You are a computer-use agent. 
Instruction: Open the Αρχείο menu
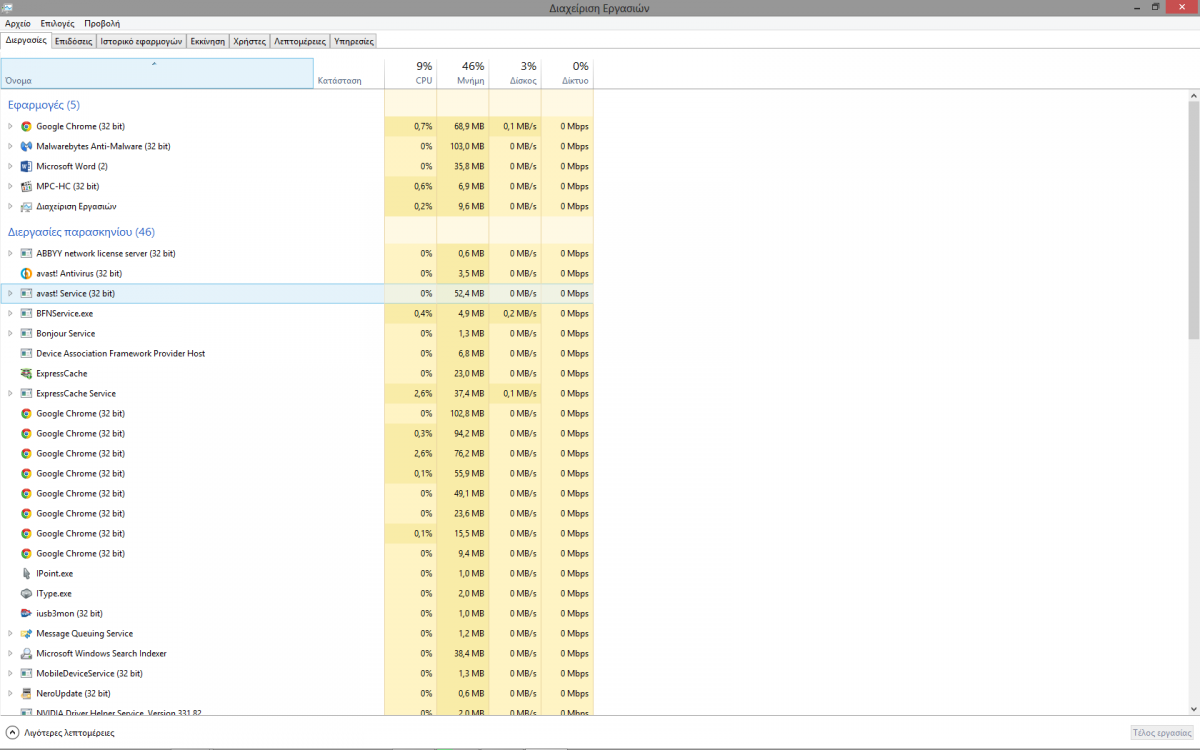[x=18, y=23]
